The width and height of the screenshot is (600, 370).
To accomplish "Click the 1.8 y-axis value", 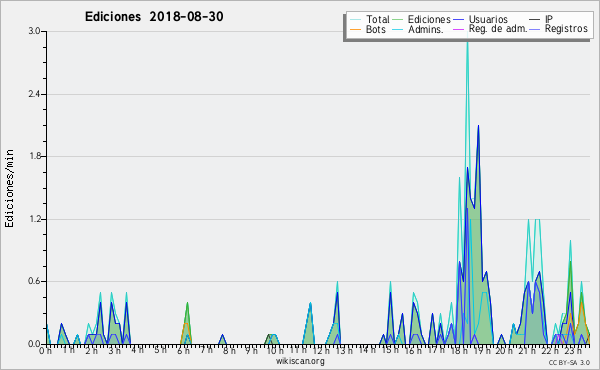I will [x=34, y=156].
